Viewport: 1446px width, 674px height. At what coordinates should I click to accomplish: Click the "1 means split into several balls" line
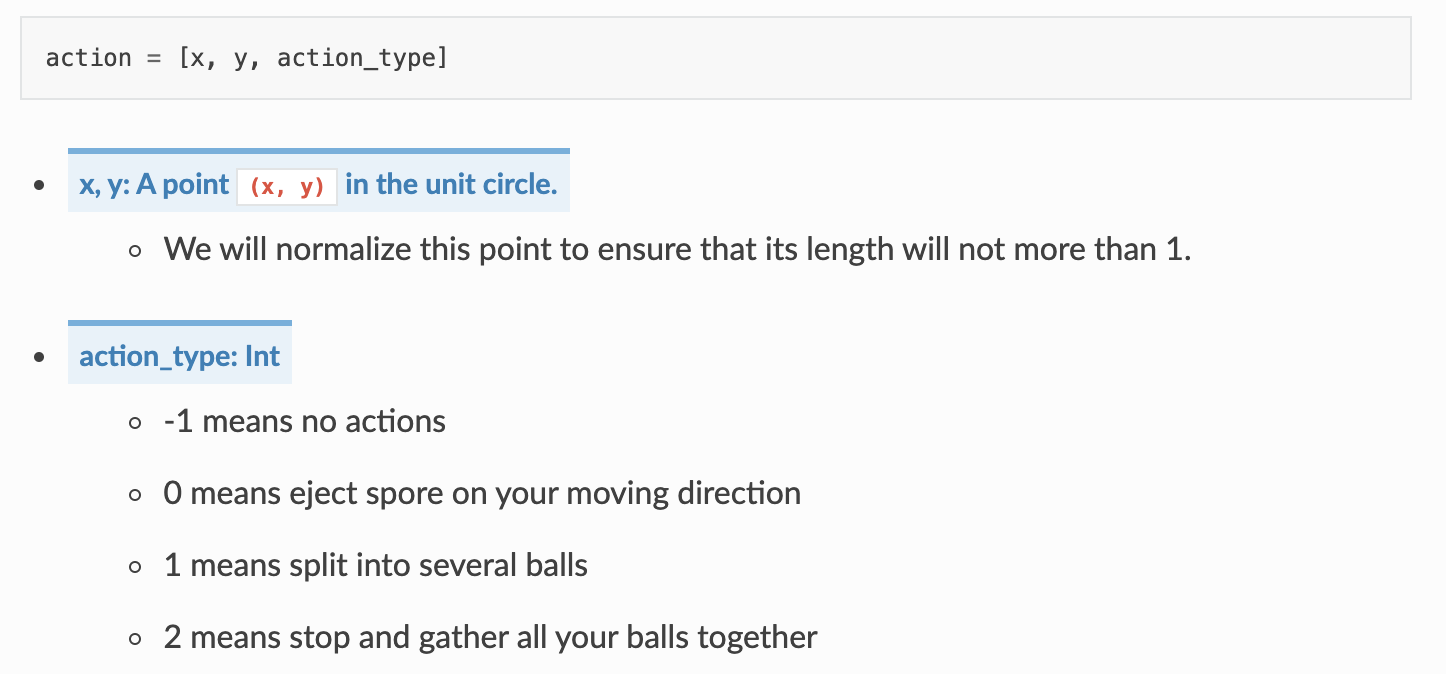click(x=376, y=565)
